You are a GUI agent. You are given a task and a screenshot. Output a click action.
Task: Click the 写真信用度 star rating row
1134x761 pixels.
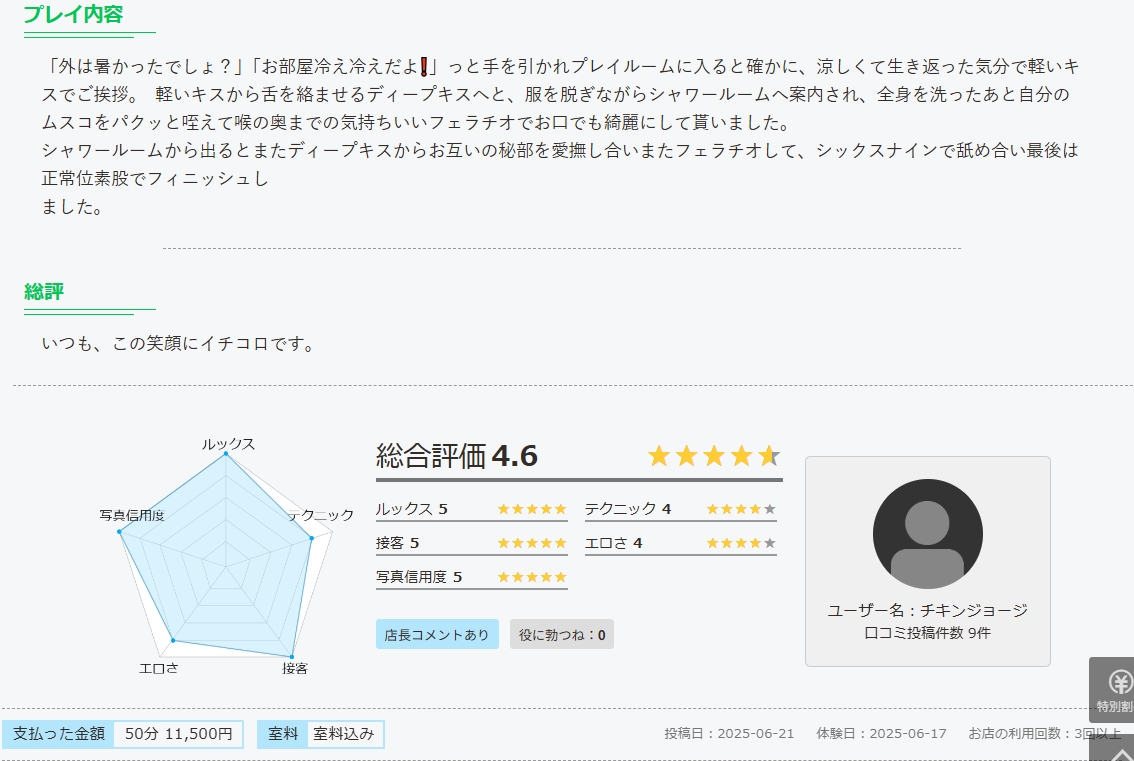471,577
